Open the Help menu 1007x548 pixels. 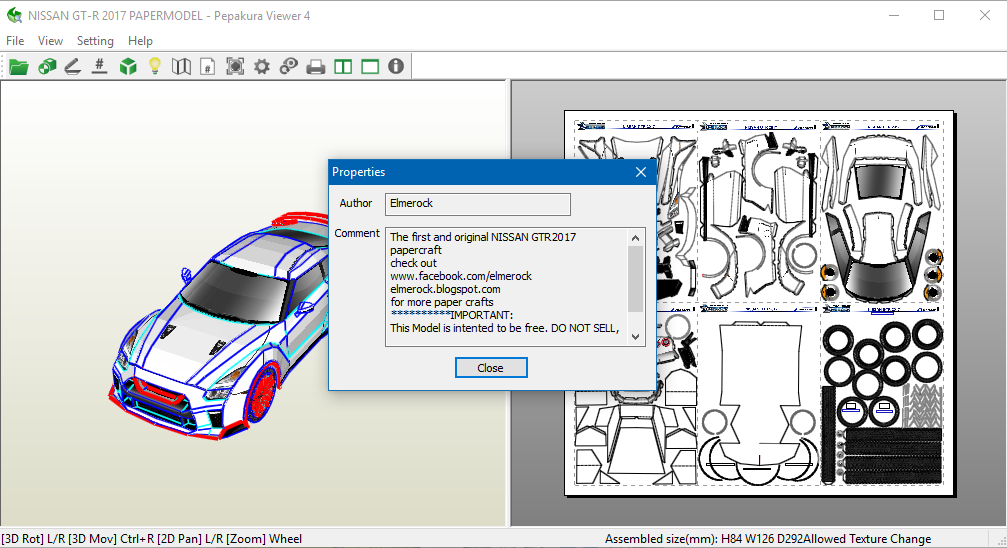coord(140,40)
